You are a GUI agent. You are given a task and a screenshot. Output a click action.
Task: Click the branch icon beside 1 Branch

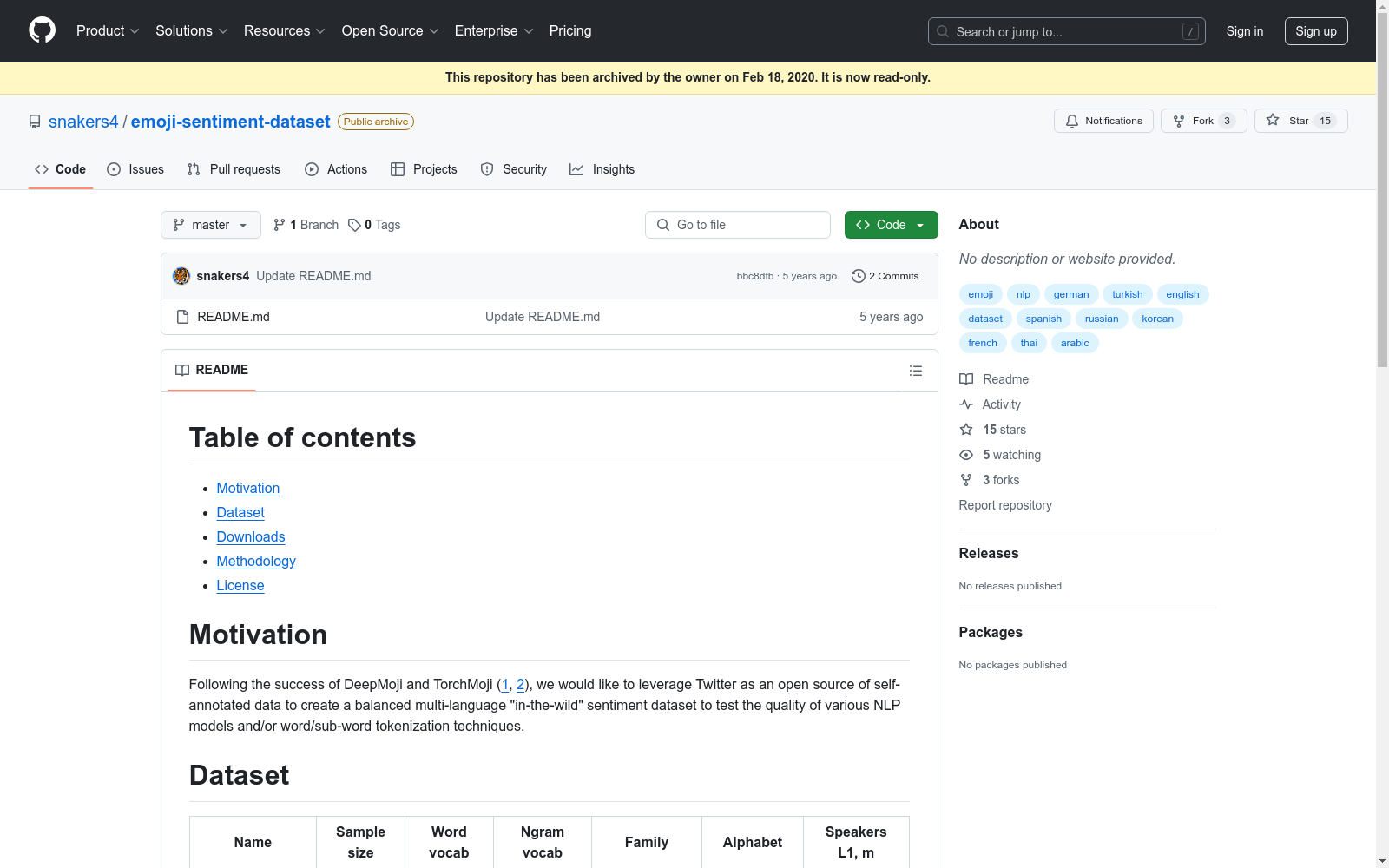click(x=280, y=225)
